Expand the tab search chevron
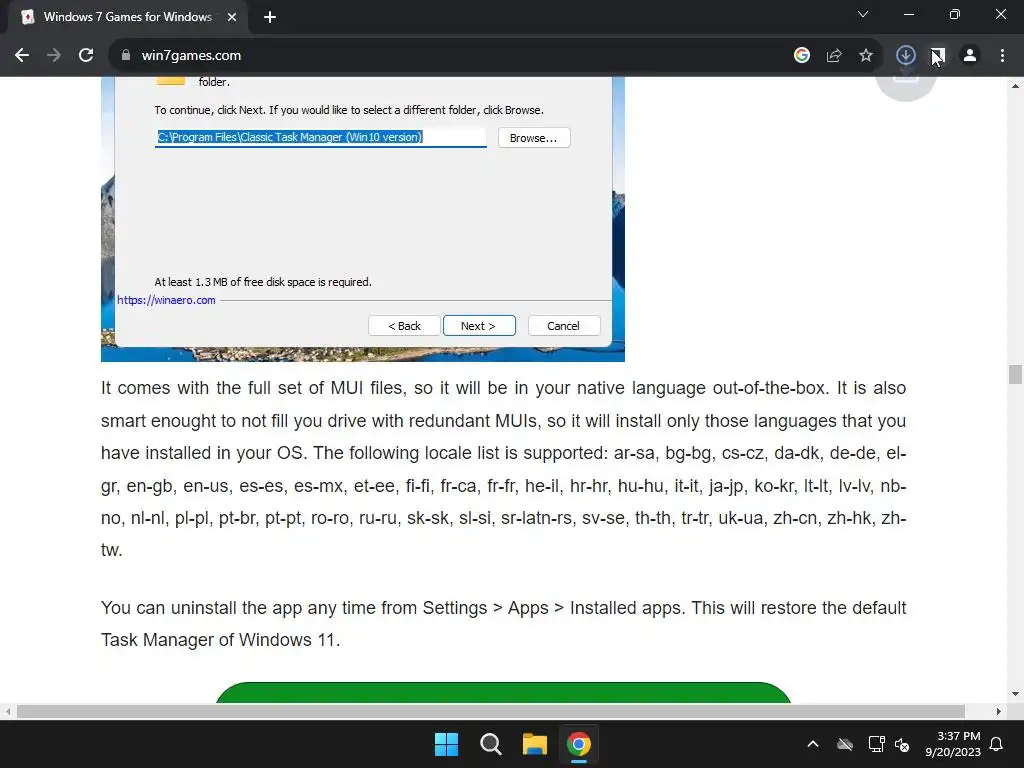Viewport: 1024px width, 768px height. 863,14
